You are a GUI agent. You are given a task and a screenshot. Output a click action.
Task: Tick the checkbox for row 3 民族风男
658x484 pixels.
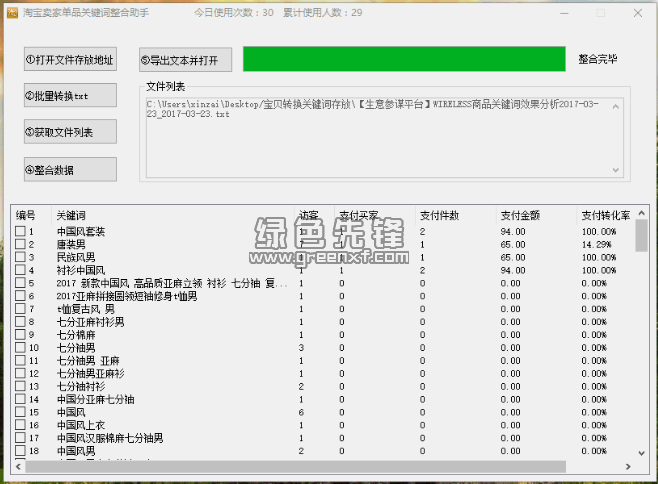point(20,257)
